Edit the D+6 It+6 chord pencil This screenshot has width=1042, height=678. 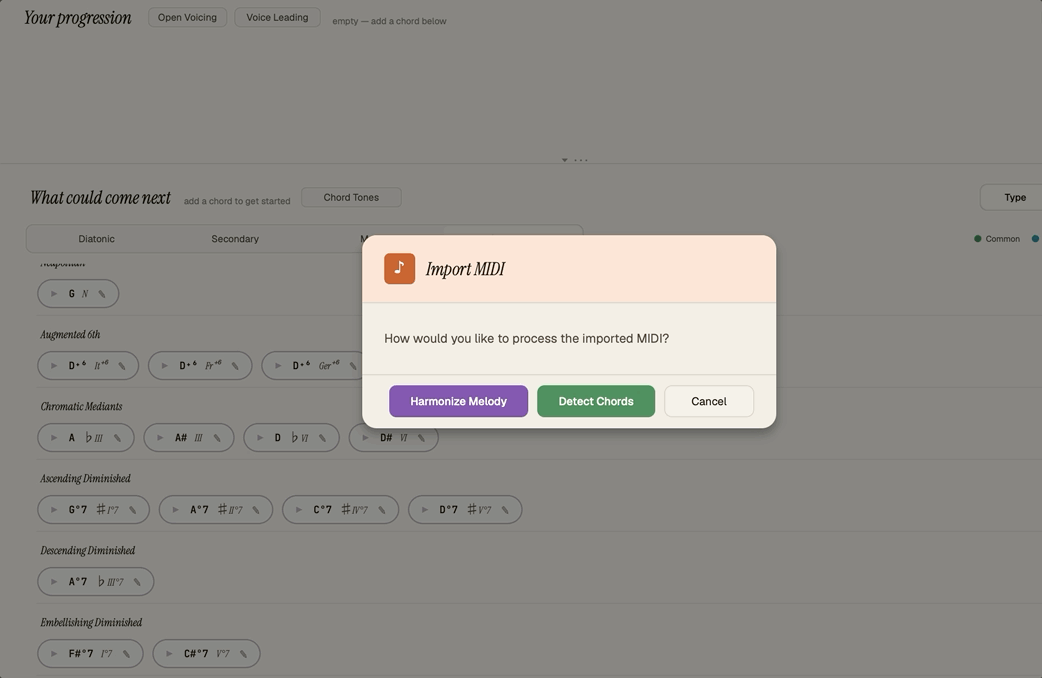(122, 366)
